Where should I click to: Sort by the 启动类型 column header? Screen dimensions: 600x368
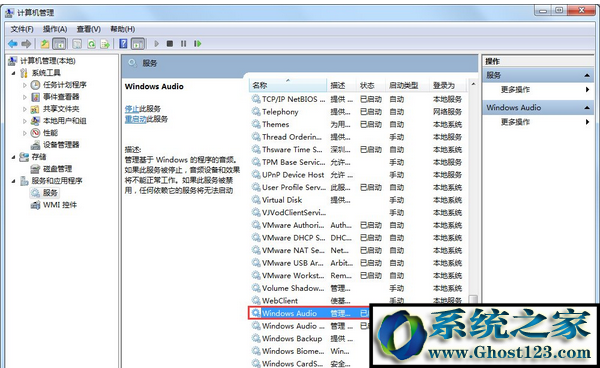(408, 85)
